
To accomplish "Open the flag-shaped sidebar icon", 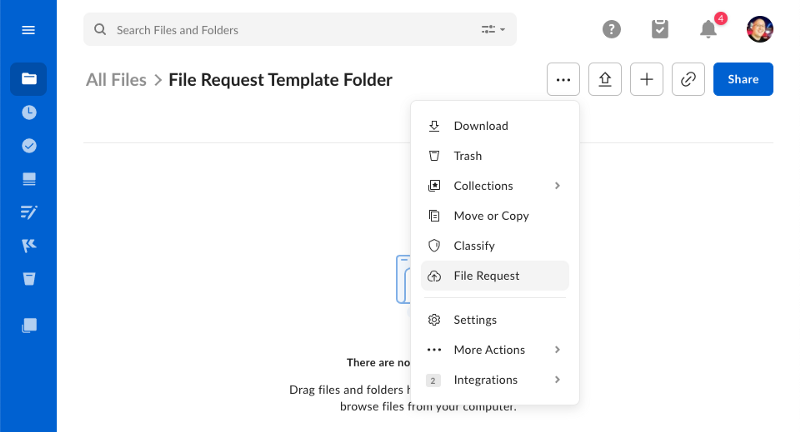I will [x=29, y=246].
